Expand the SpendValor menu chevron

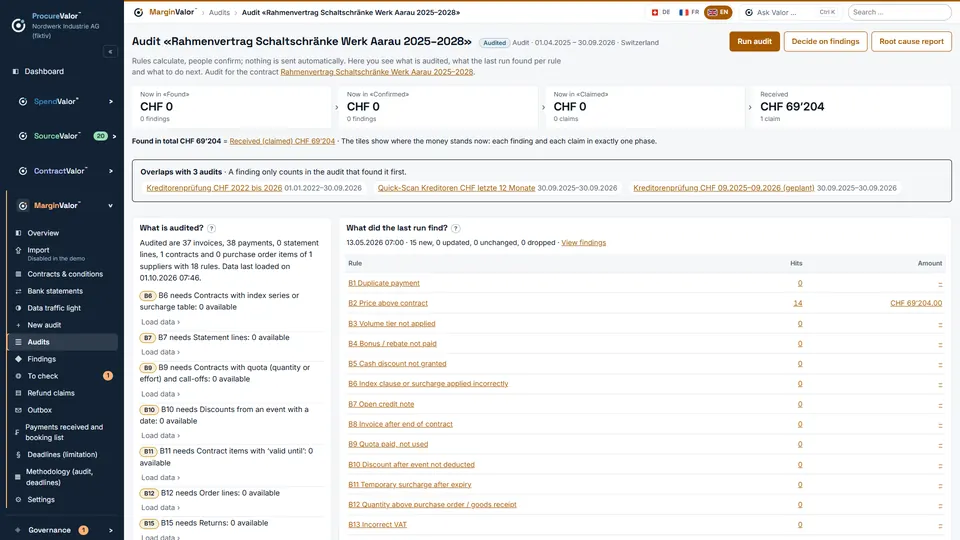click(111, 102)
